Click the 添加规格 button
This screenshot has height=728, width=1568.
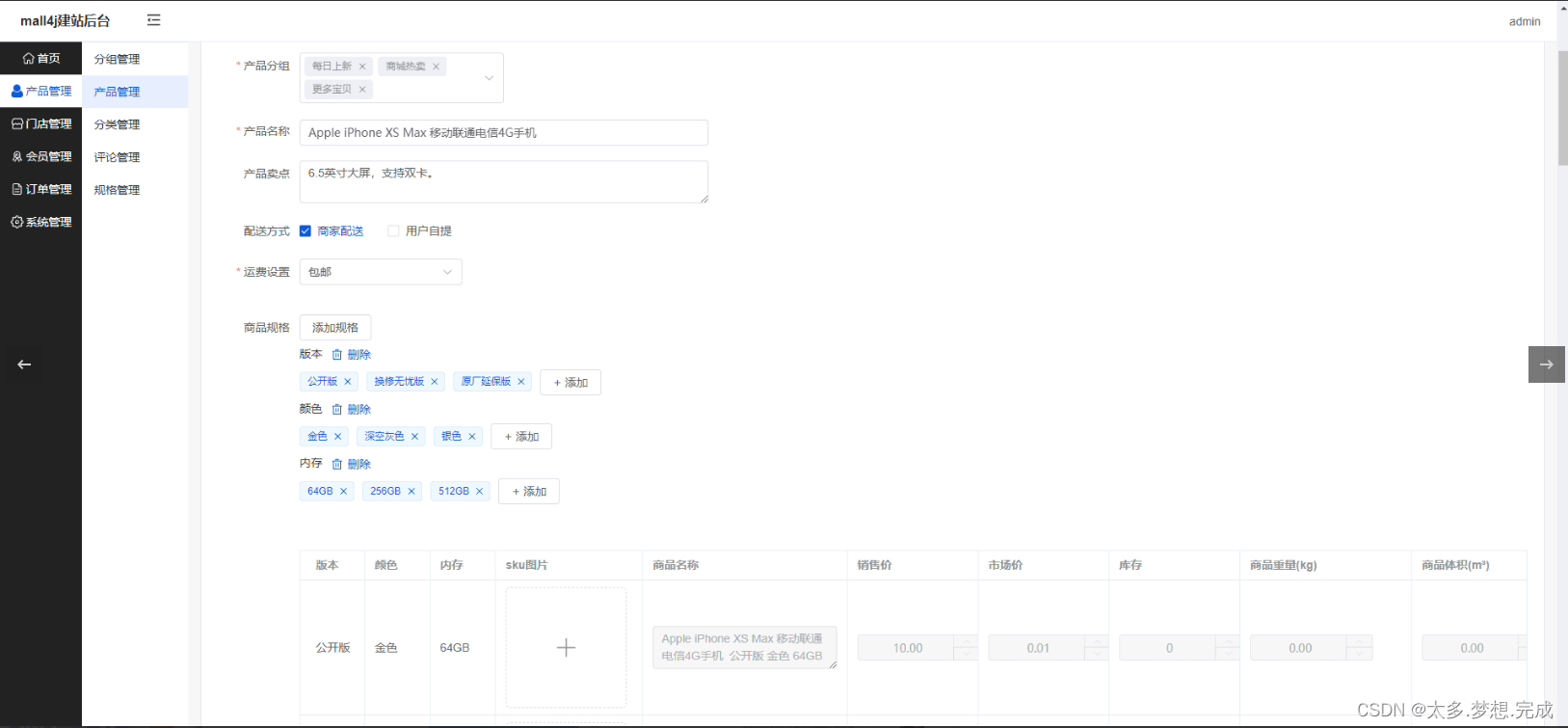click(335, 328)
